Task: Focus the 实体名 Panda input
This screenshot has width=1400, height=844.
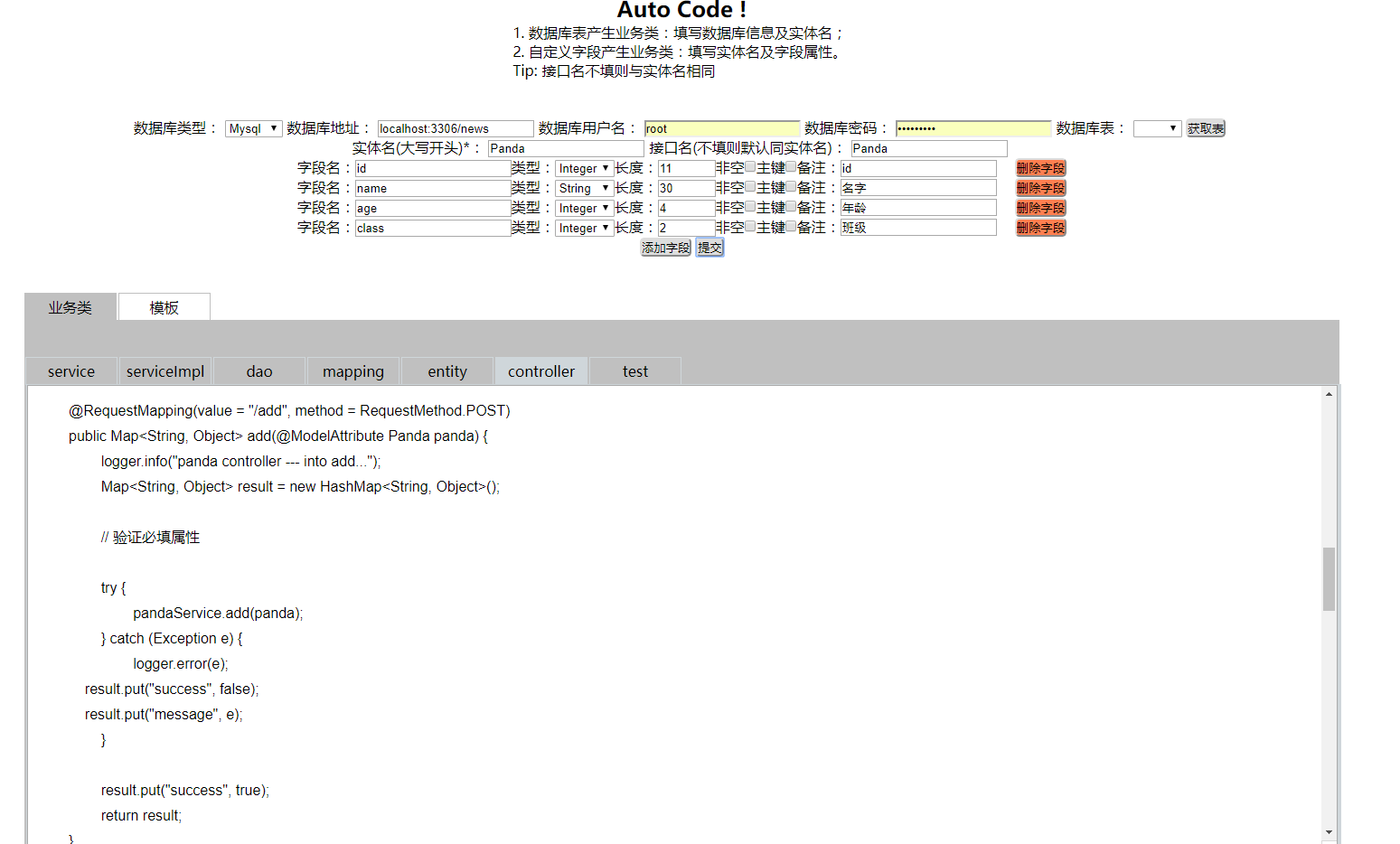Action: coord(566,148)
